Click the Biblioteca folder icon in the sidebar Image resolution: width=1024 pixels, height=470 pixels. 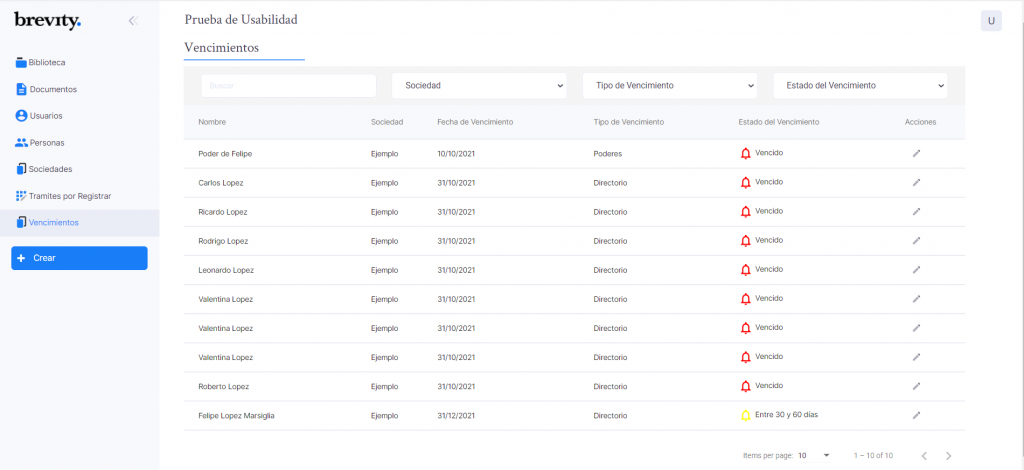click(x=21, y=63)
